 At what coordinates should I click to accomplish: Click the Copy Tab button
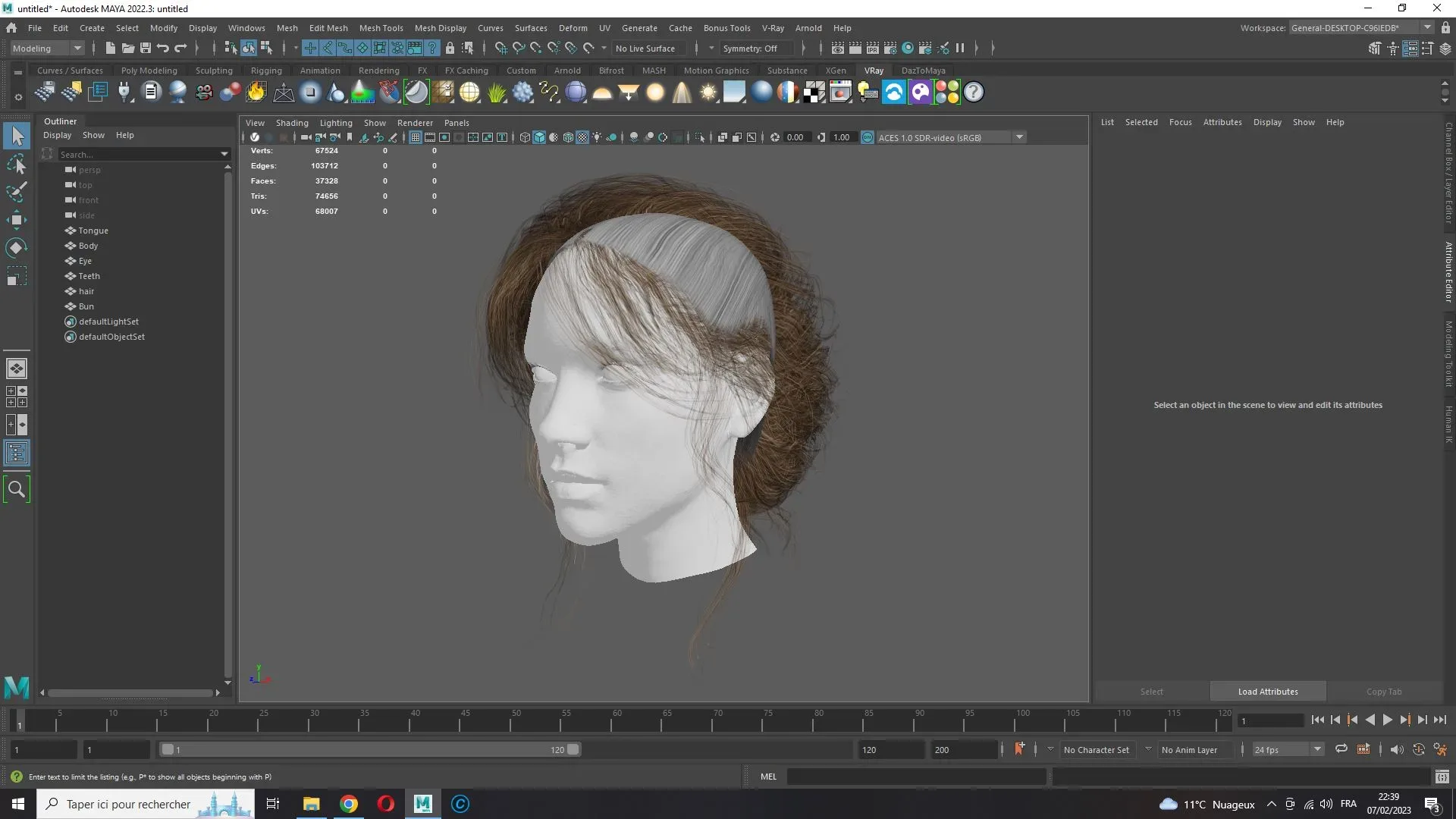tap(1383, 691)
